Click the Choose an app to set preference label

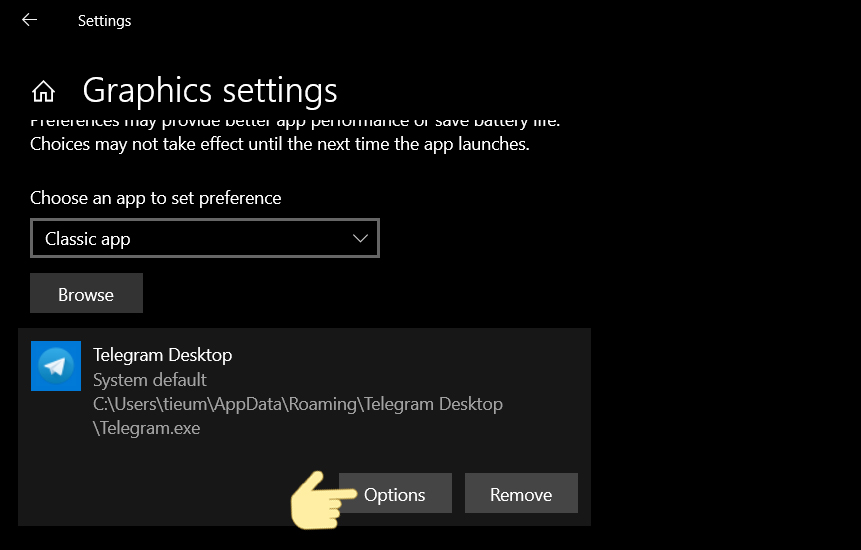[x=155, y=198]
